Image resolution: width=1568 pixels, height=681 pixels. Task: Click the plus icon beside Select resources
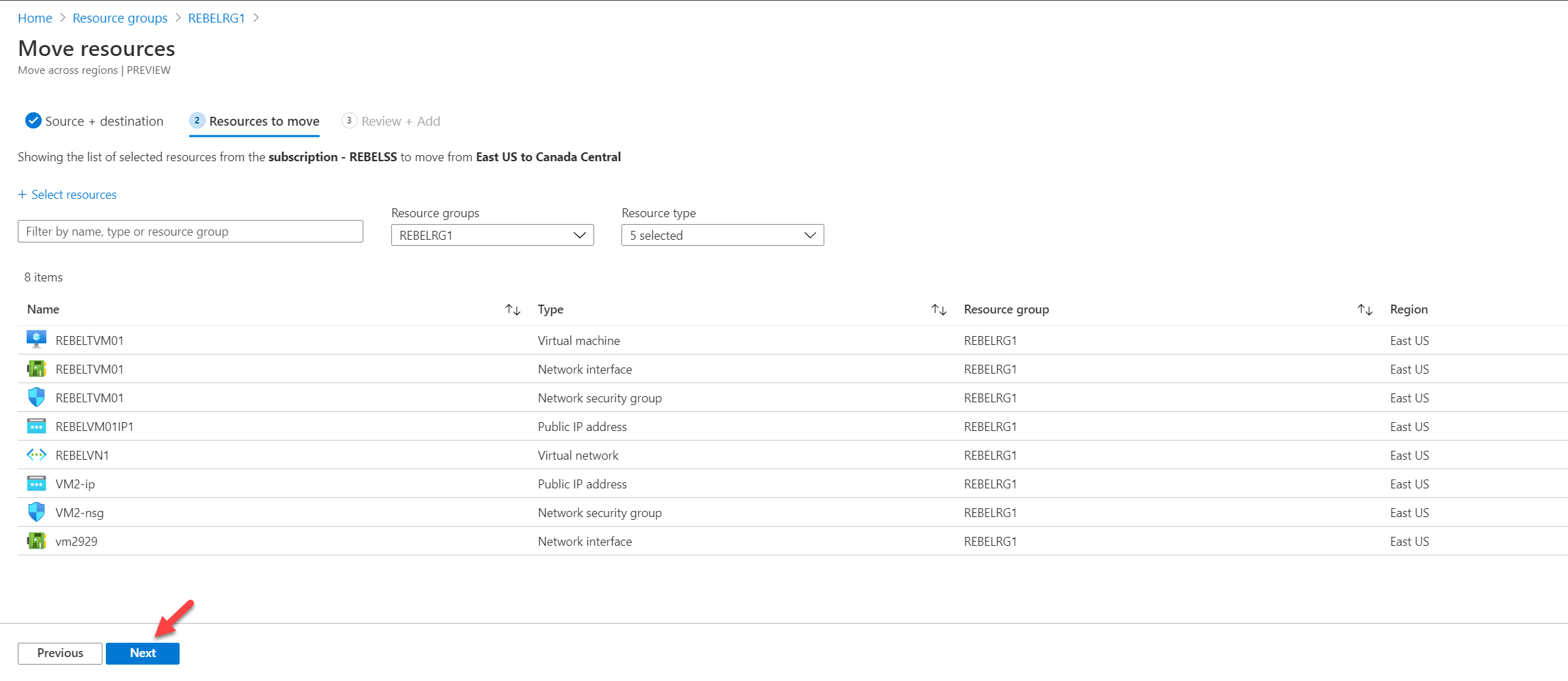pyautogui.click(x=22, y=195)
